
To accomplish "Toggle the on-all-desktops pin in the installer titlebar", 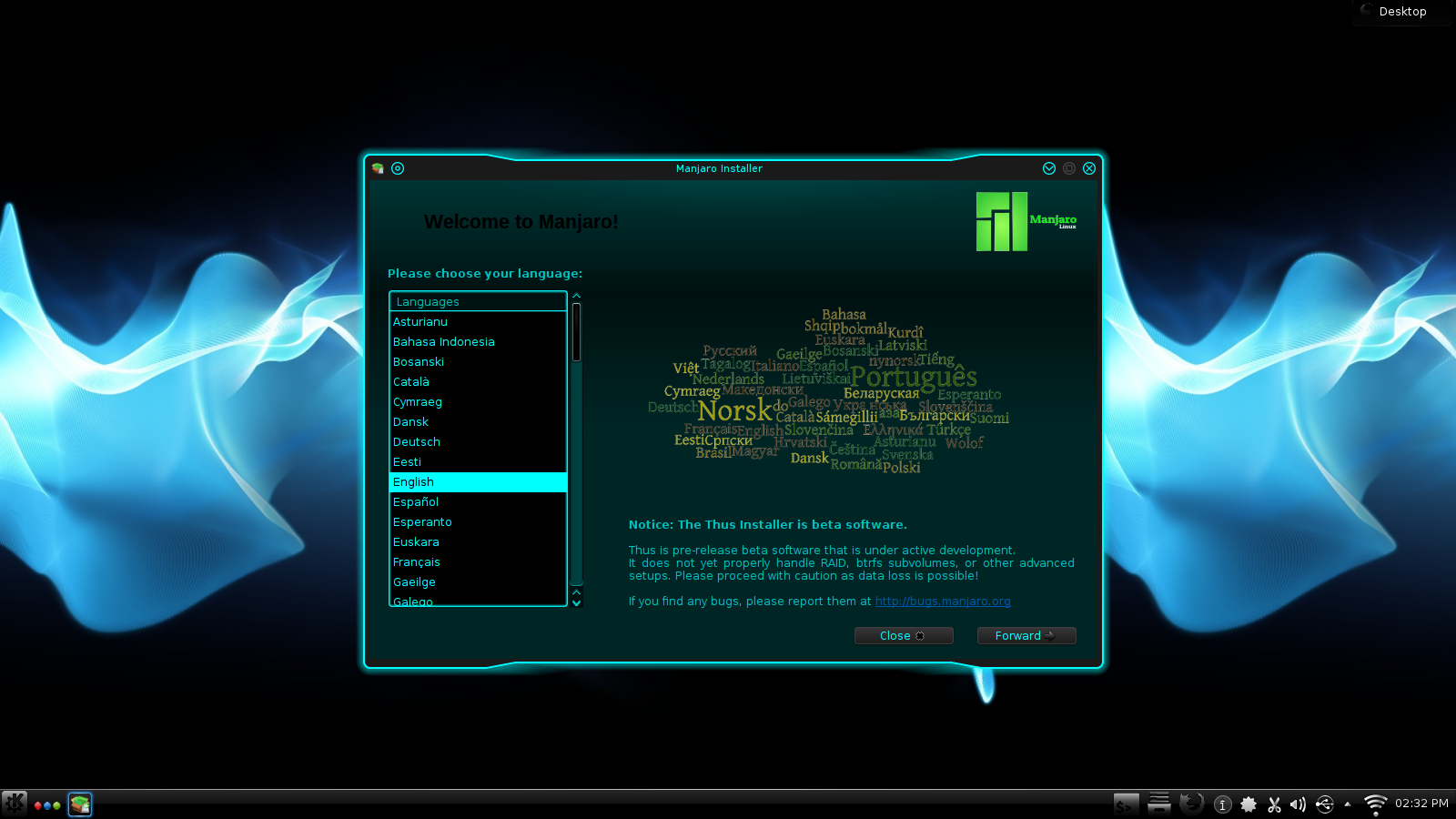I will pos(398,168).
